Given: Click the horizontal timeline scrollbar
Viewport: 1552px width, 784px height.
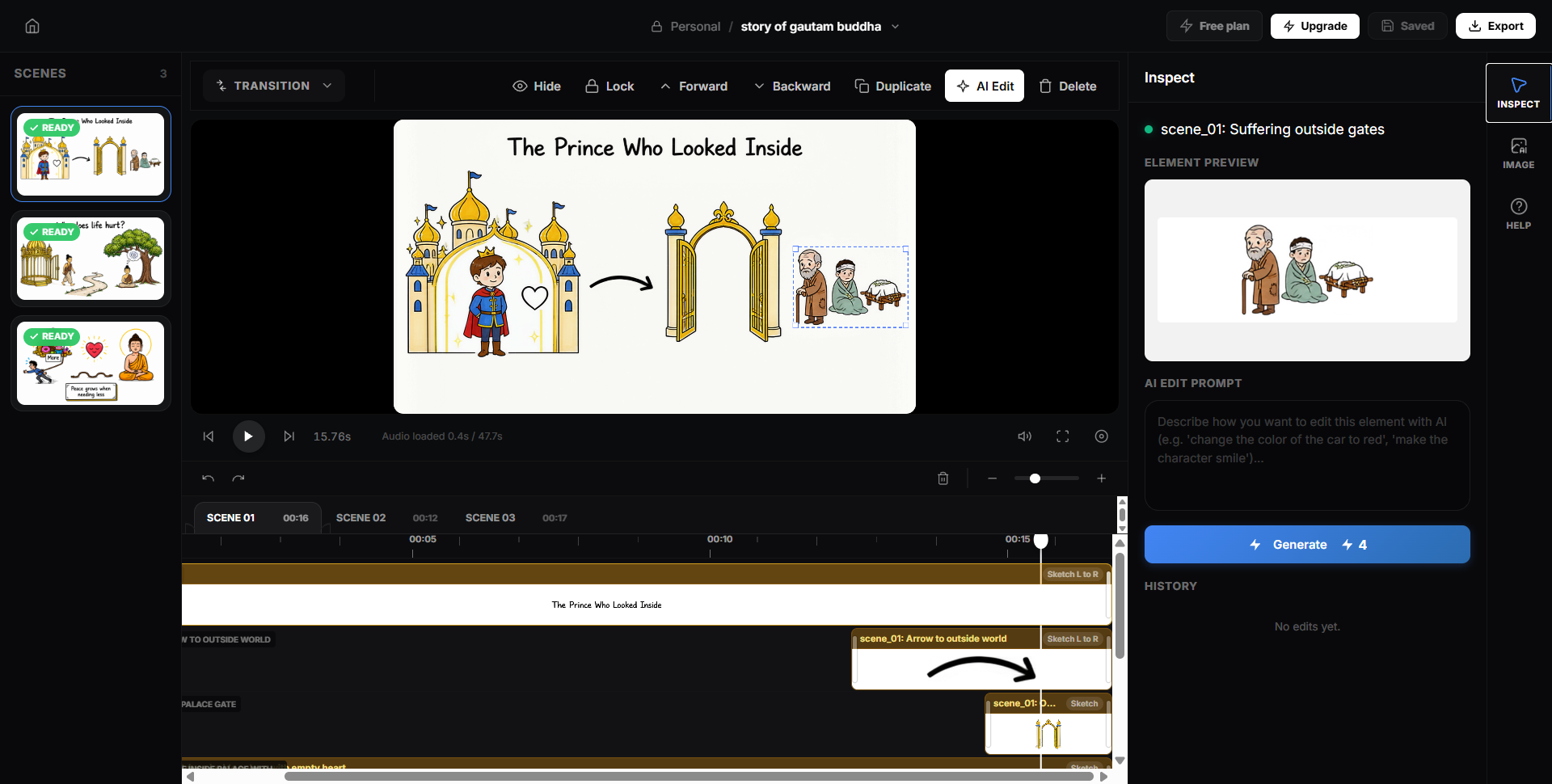Looking at the screenshot, I should point(689,777).
